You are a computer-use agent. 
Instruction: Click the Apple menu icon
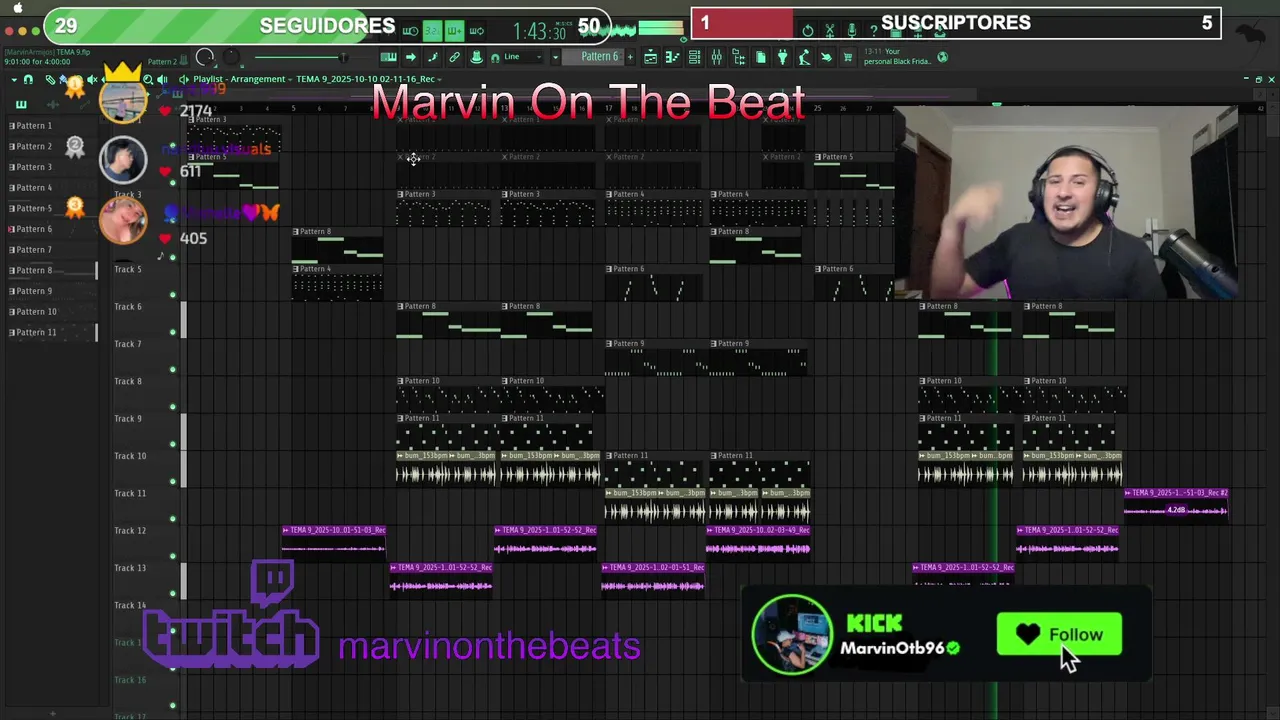click(x=17, y=7)
